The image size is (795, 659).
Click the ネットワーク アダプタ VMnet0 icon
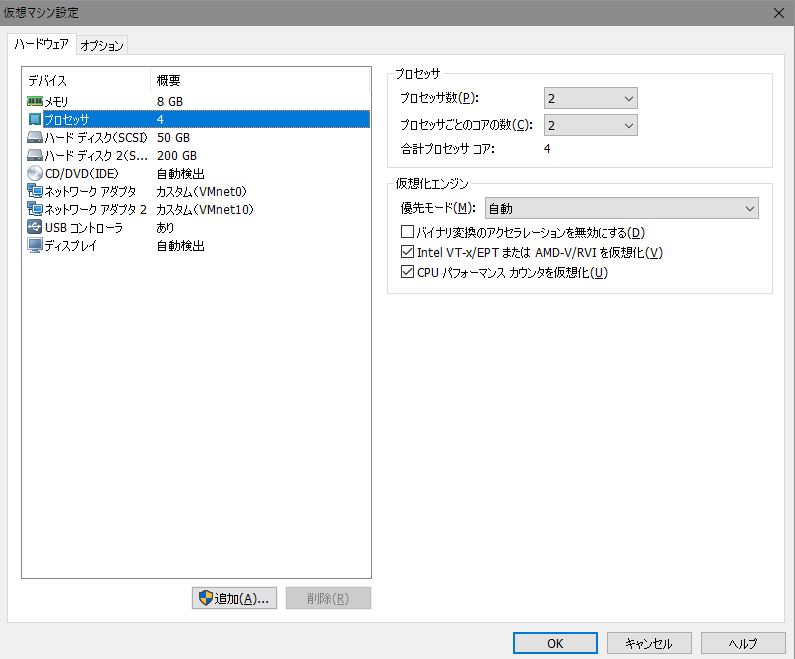pyautogui.click(x=34, y=191)
